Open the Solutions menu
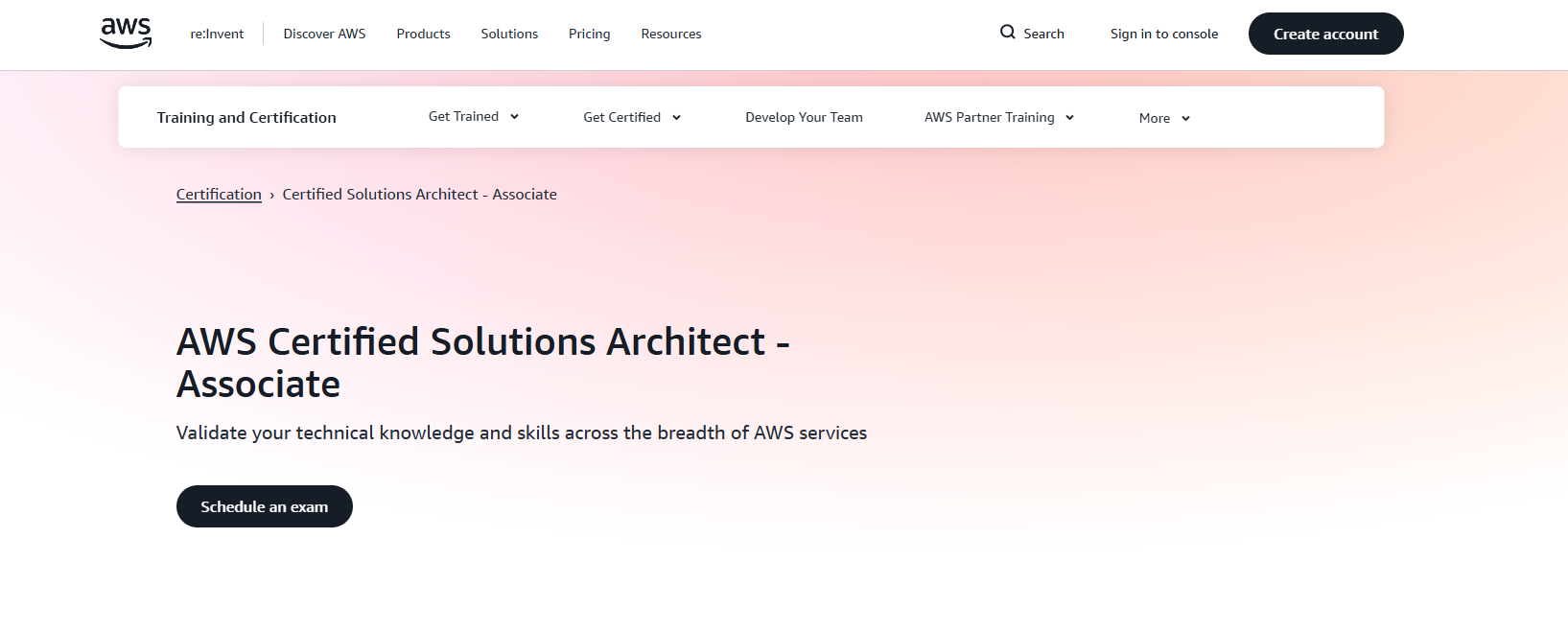This screenshot has height=632, width=1568. pyautogui.click(x=509, y=34)
